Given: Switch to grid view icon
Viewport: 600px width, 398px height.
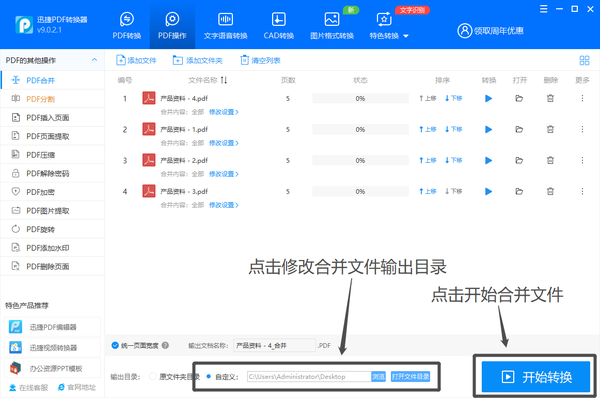Looking at the screenshot, I should pos(584,60).
